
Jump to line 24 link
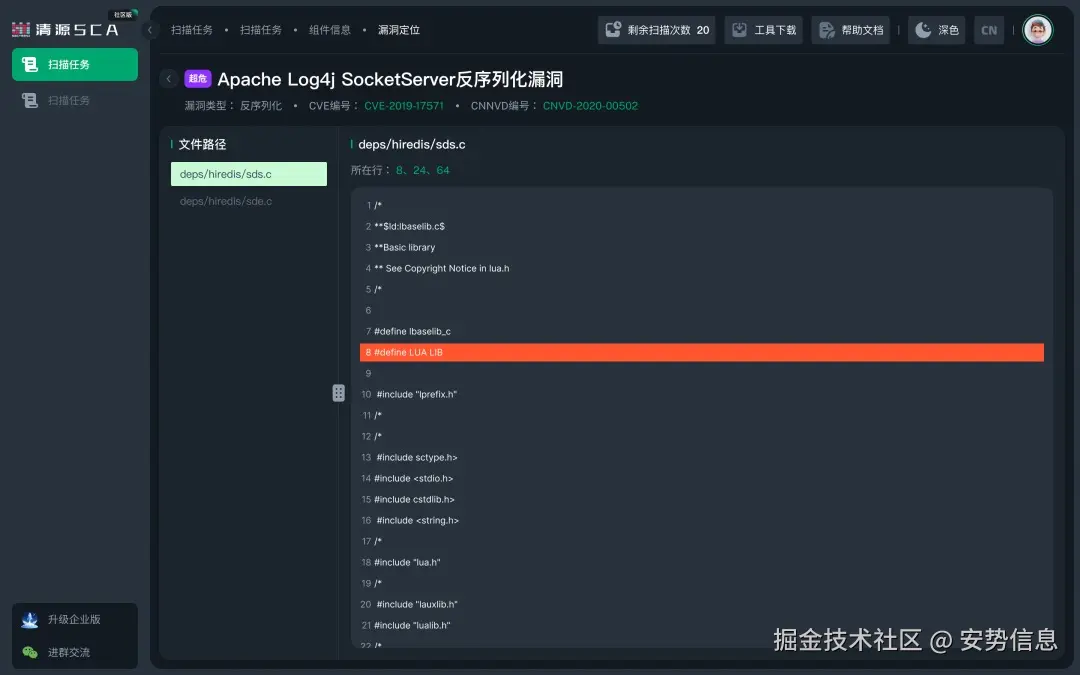[x=419, y=170]
